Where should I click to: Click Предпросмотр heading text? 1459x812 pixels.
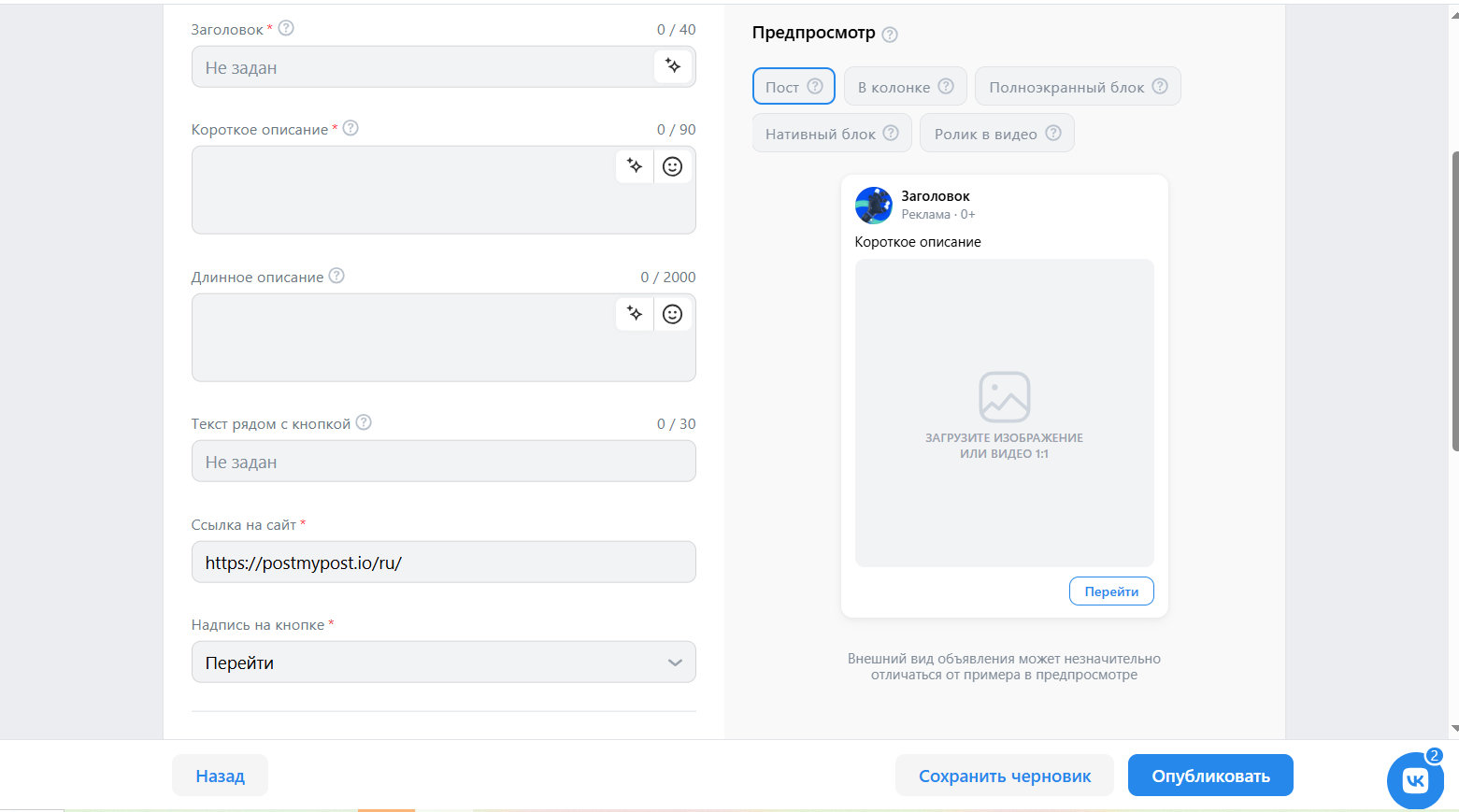point(814,33)
